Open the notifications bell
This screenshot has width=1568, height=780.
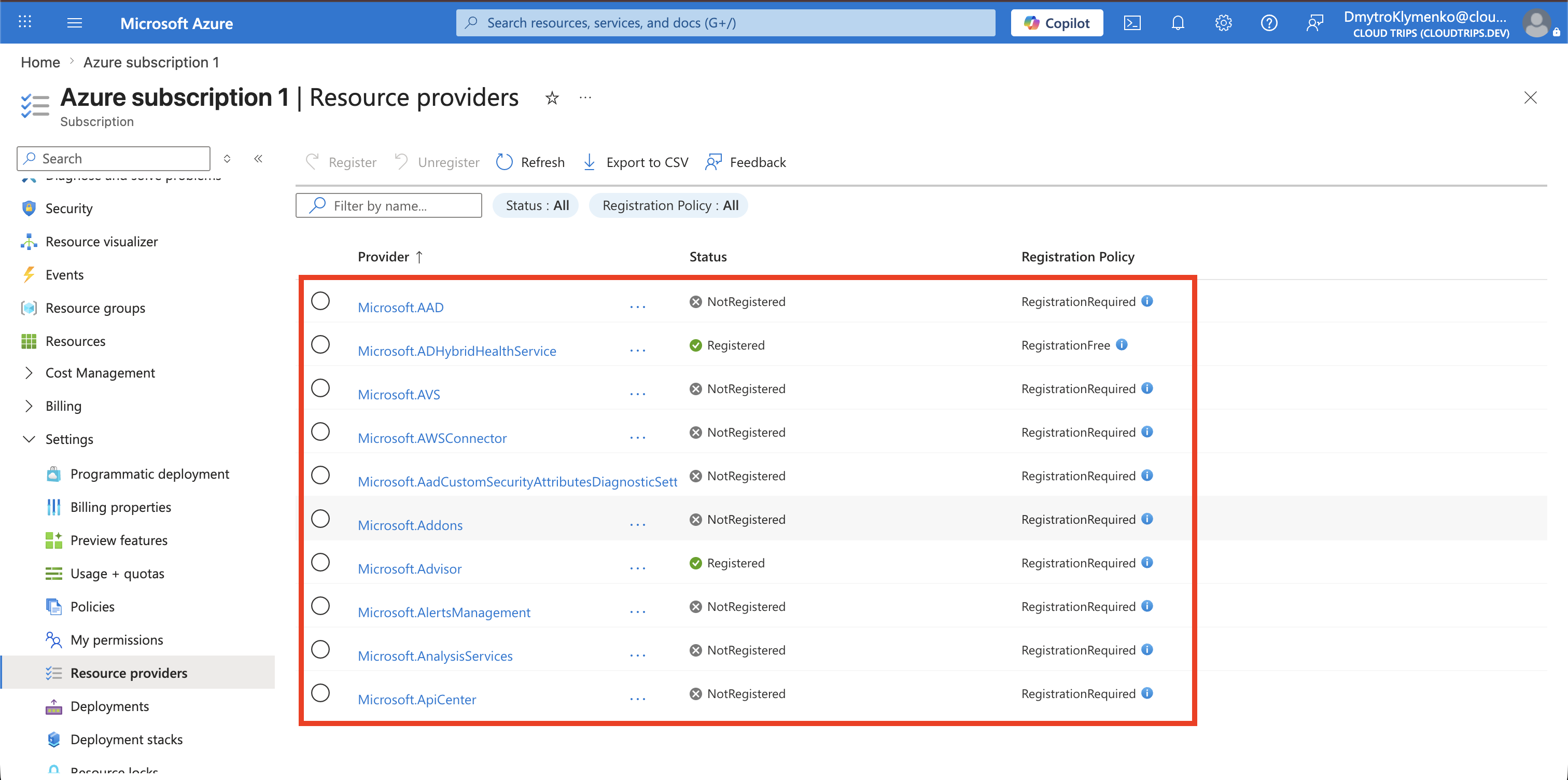(1177, 23)
